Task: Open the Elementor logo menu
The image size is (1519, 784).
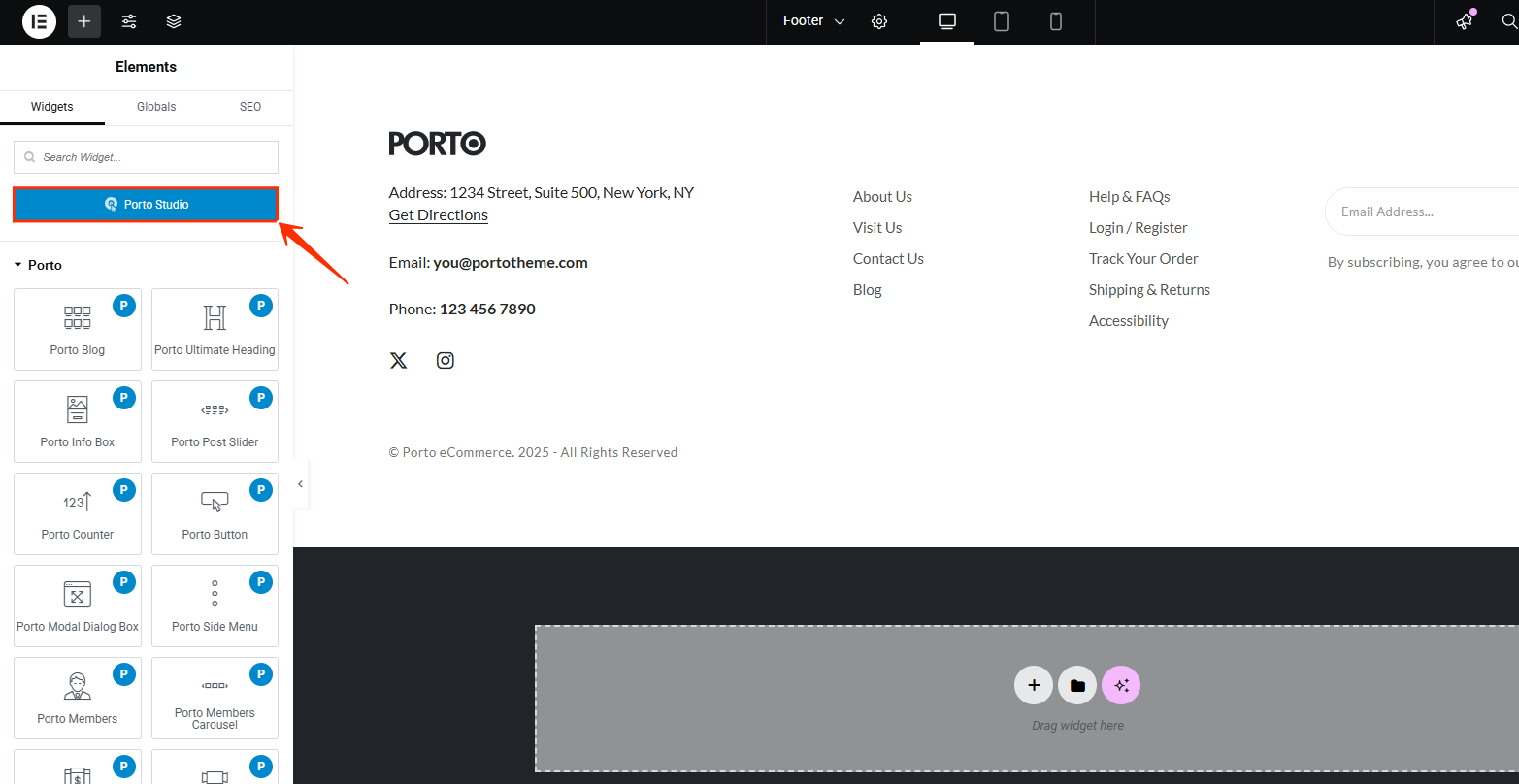Action: pos(40,21)
